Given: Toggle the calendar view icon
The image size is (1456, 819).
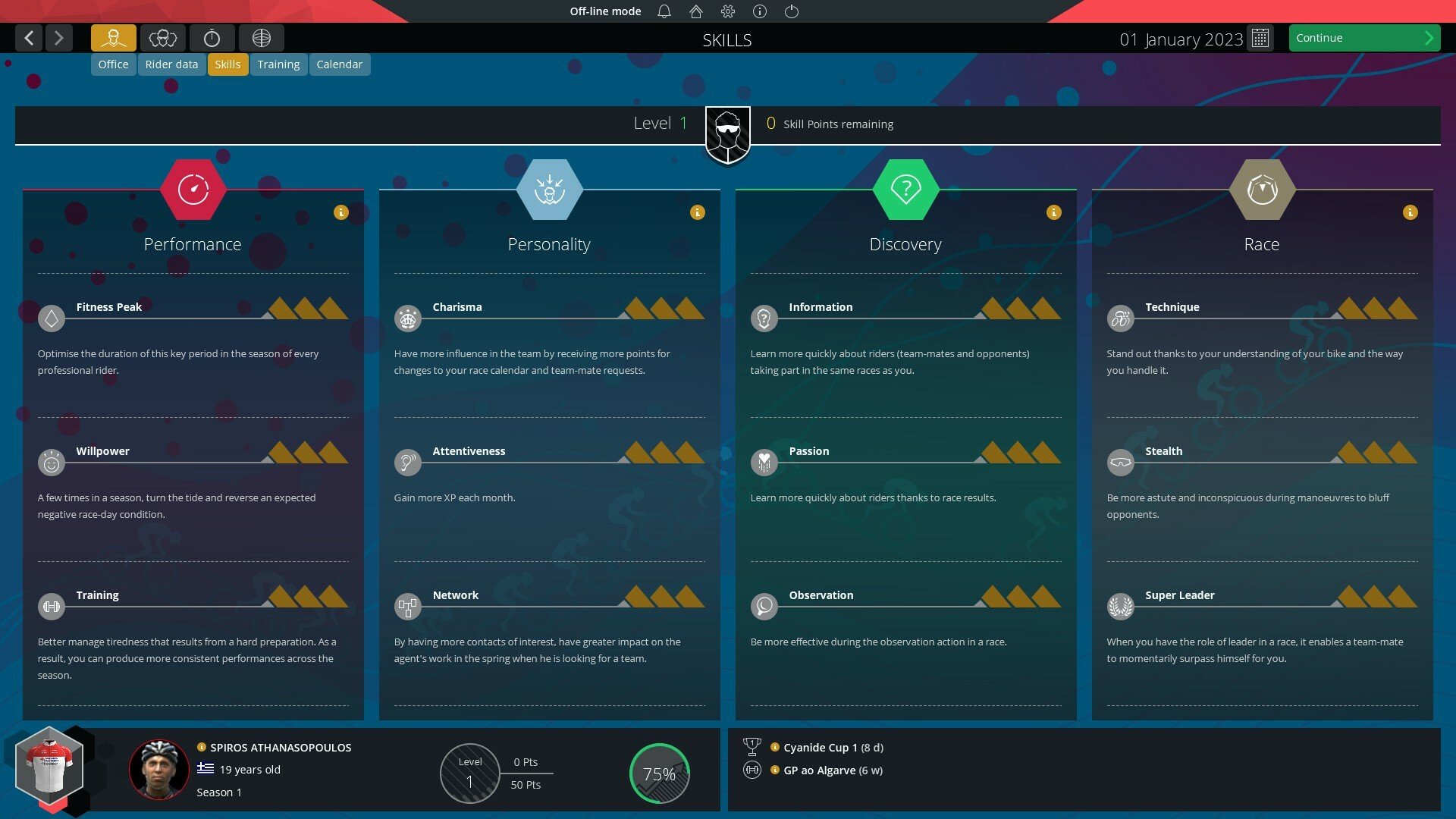Looking at the screenshot, I should 1263,38.
